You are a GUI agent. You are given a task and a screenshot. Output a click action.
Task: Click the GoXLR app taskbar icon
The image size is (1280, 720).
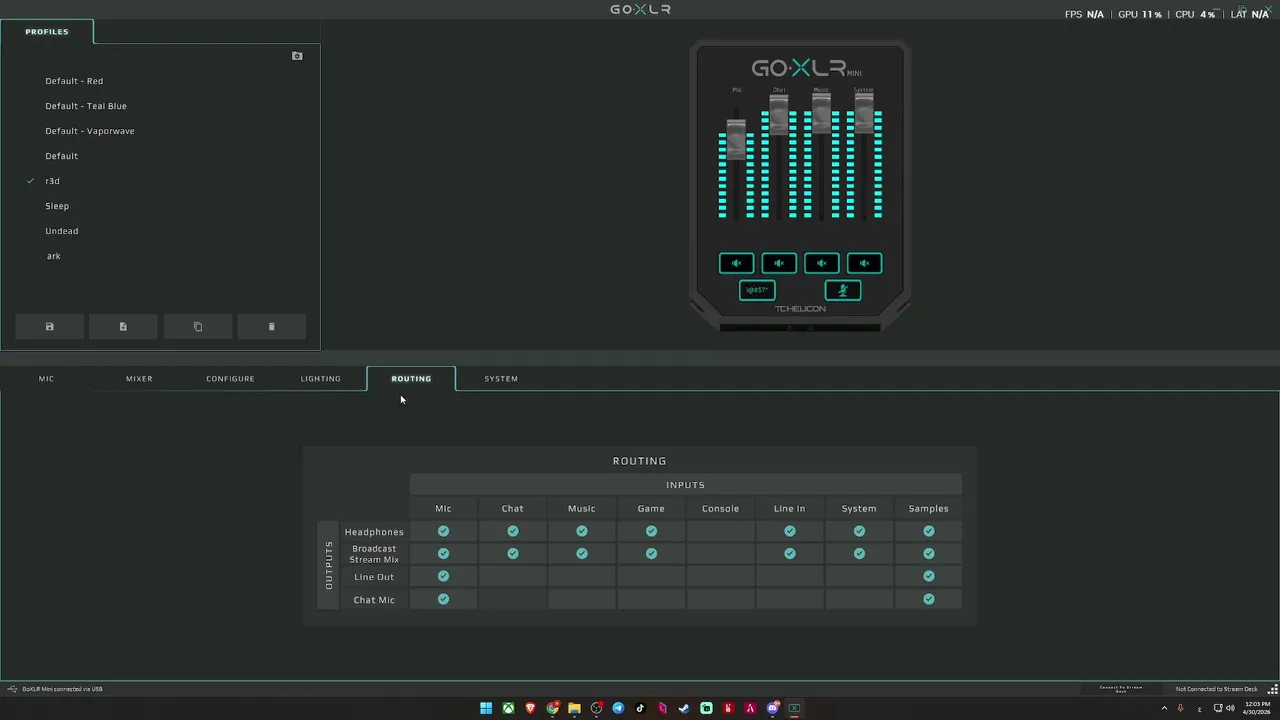(x=794, y=708)
